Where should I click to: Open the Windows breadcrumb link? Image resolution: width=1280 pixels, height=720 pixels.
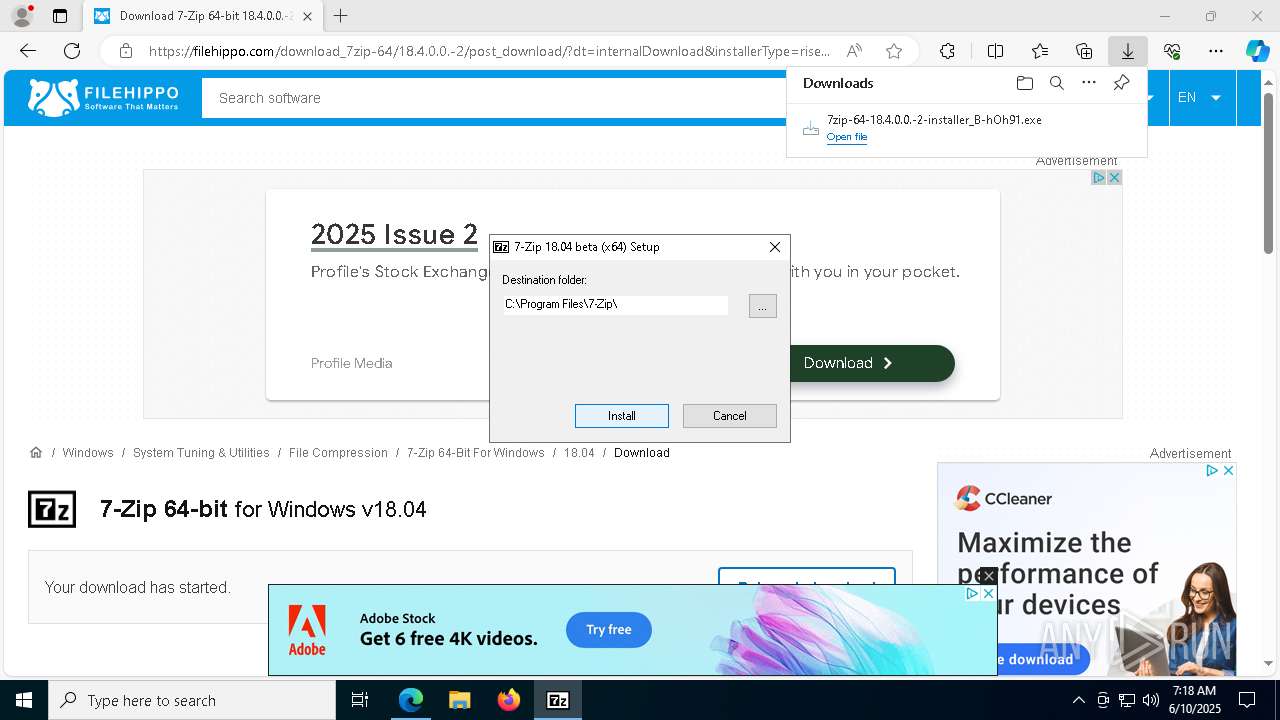click(88, 453)
